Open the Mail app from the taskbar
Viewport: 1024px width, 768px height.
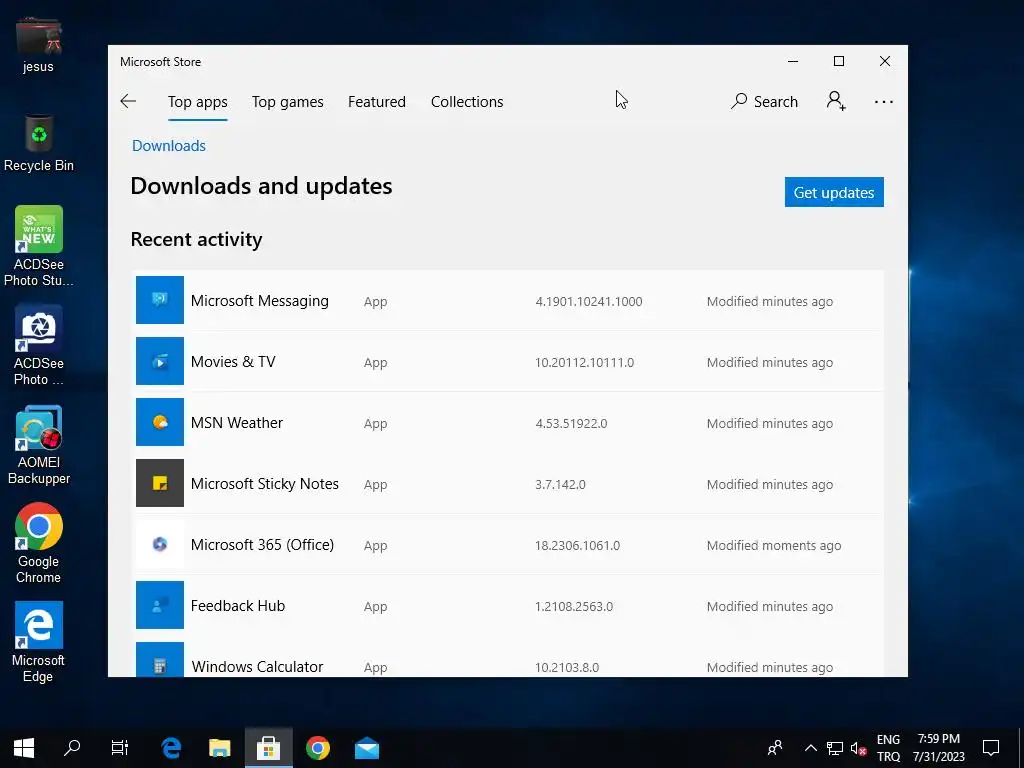tap(366, 748)
